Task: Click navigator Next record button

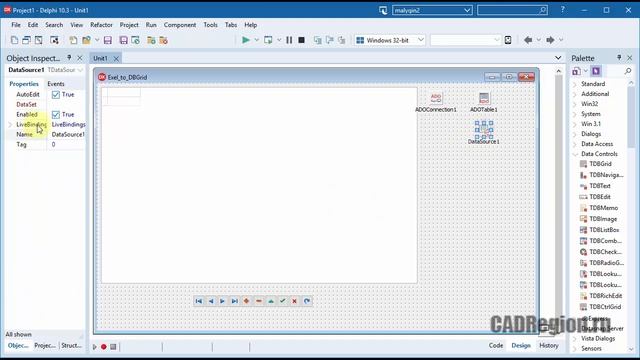Action: tap(222, 301)
